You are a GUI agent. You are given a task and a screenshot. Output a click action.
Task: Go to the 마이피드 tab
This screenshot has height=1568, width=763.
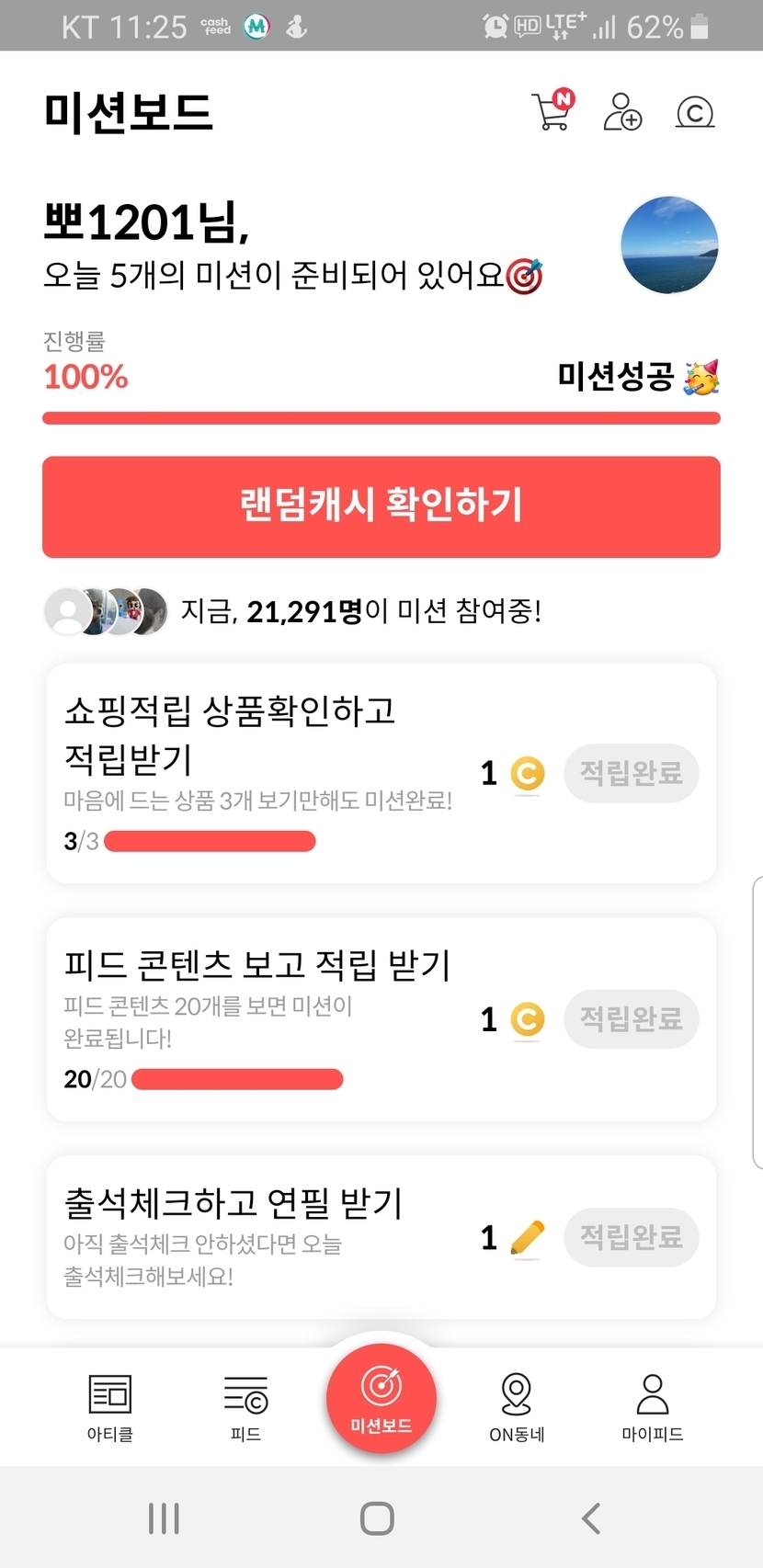pyautogui.click(x=653, y=1407)
